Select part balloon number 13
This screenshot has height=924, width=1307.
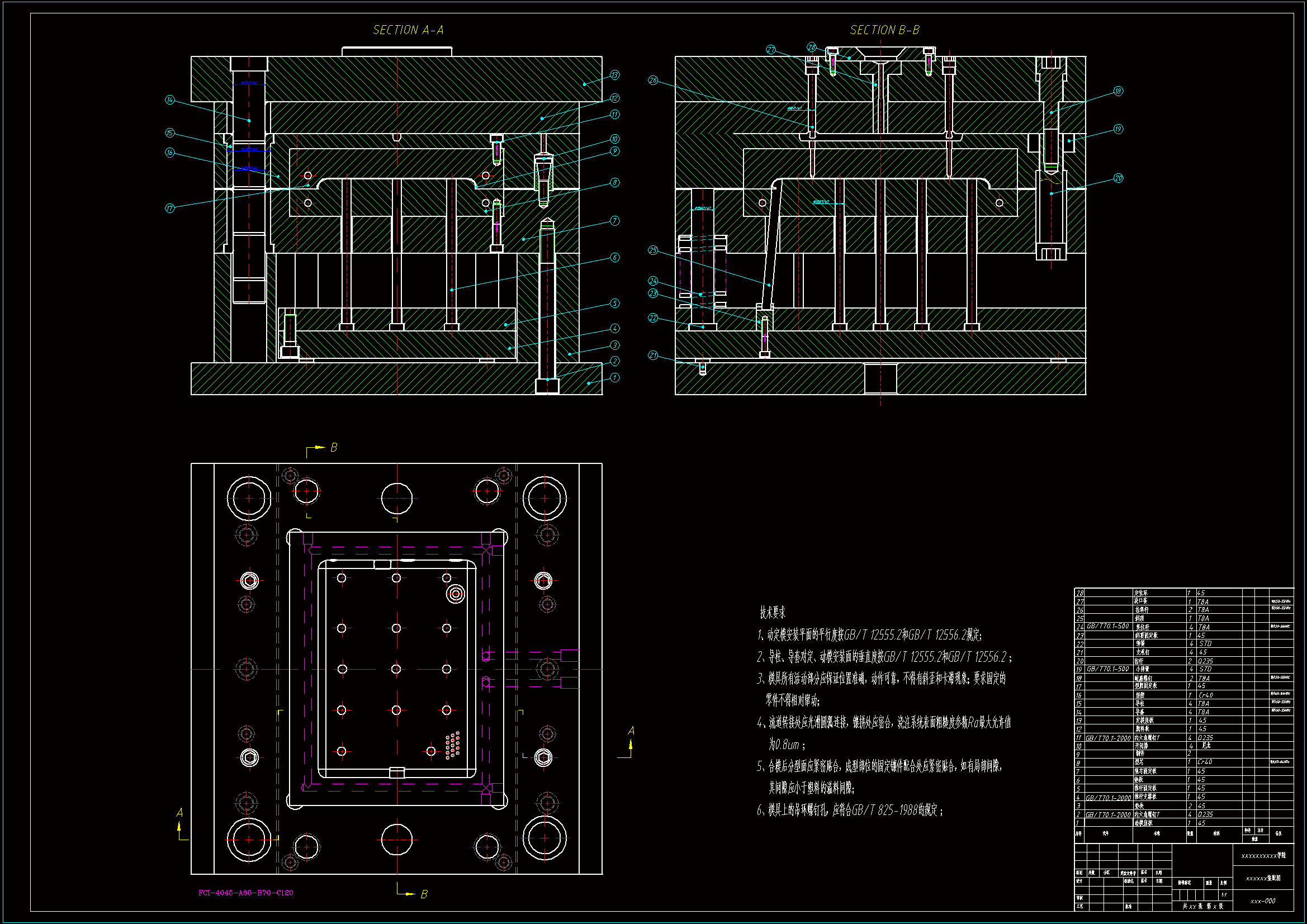point(614,75)
